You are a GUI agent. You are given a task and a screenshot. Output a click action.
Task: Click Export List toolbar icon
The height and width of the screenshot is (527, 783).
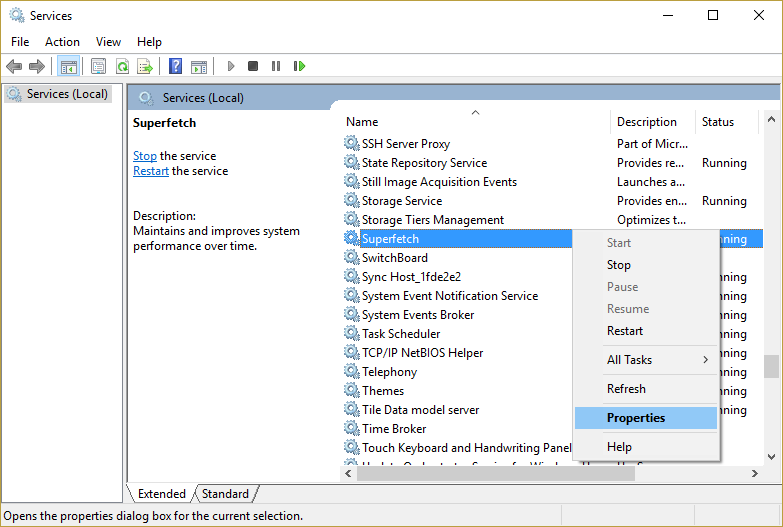[145, 66]
